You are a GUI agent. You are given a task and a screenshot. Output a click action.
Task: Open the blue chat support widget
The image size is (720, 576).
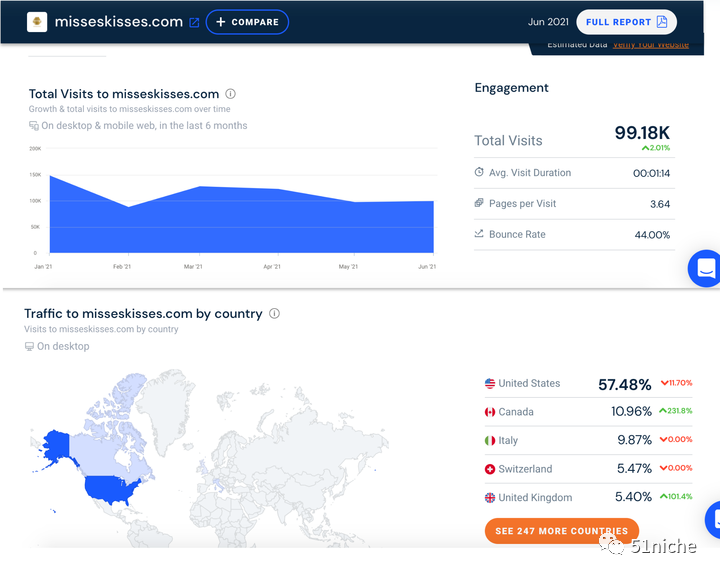click(706, 269)
